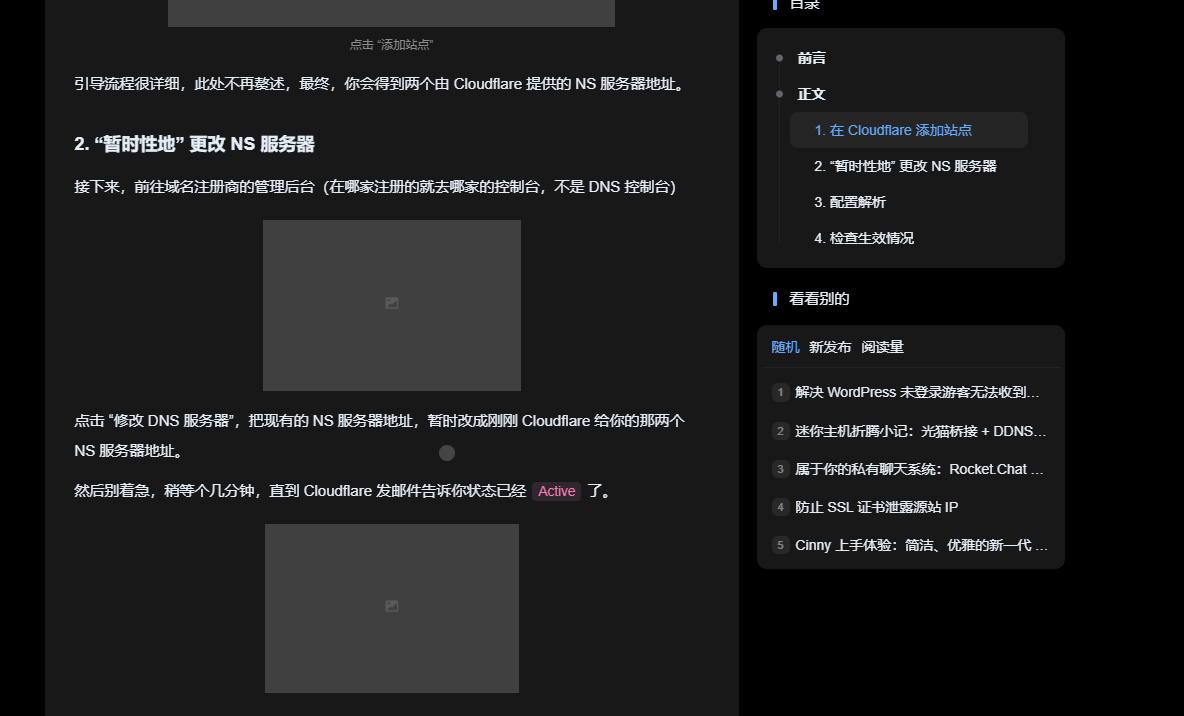Click the blue accent bar beside 目录

point(775,4)
